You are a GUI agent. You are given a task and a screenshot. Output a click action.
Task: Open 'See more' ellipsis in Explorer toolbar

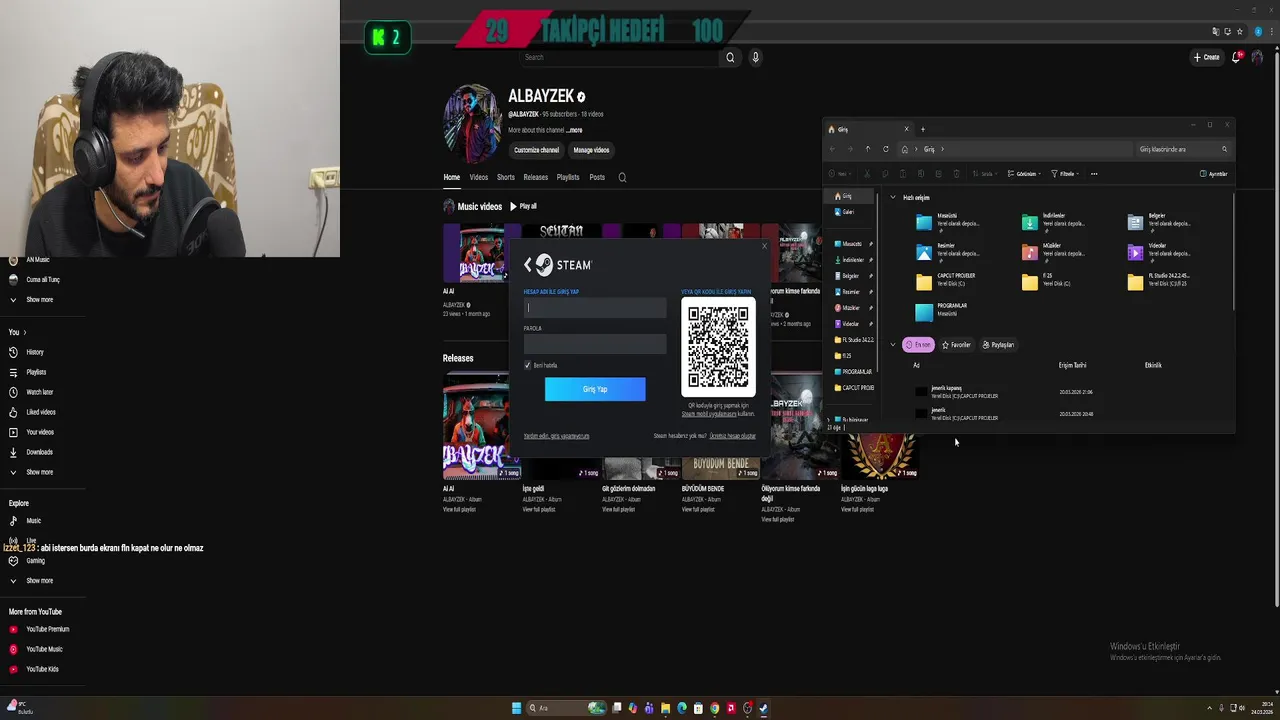click(x=1094, y=174)
